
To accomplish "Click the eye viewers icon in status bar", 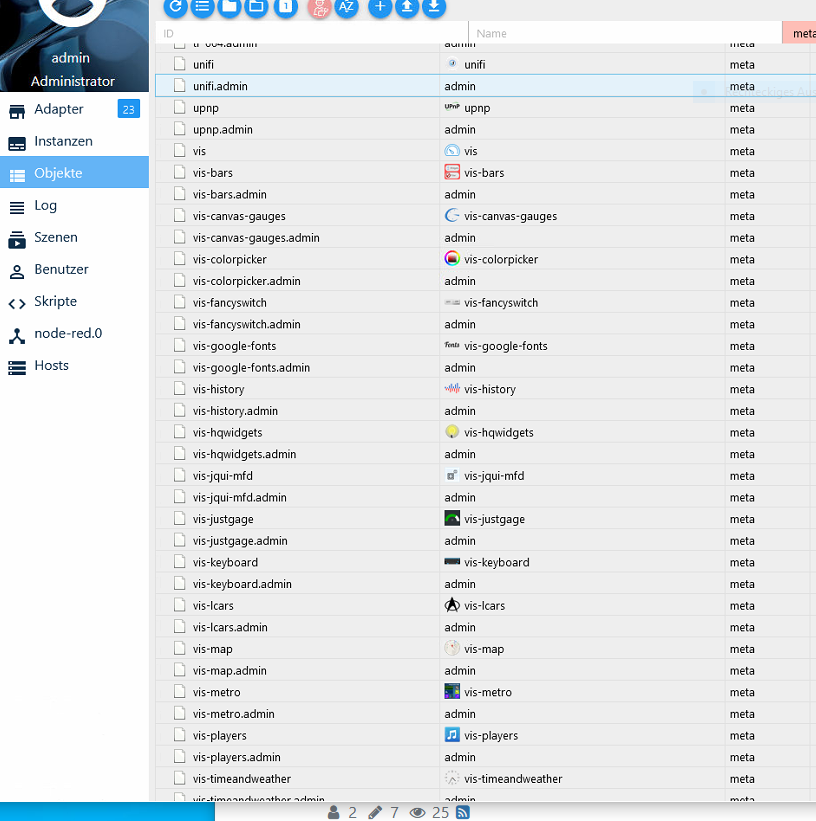I will tap(417, 812).
